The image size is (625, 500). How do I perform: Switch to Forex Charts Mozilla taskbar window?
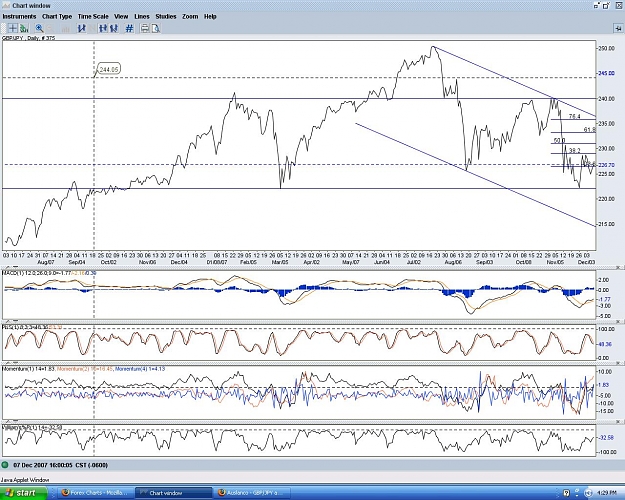tap(96, 493)
